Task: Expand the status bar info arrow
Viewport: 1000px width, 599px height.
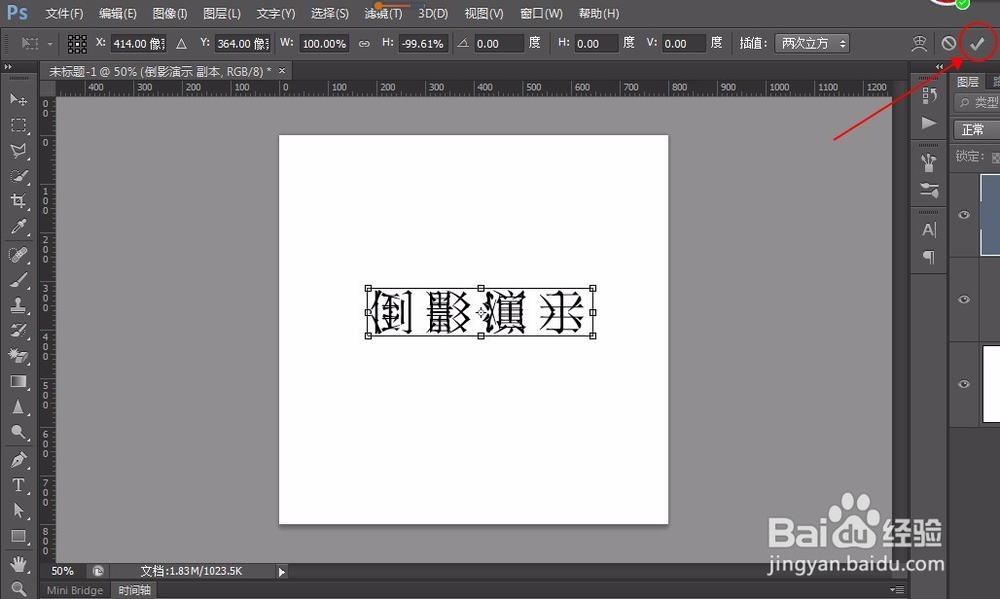Action: [x=282, y=572]
